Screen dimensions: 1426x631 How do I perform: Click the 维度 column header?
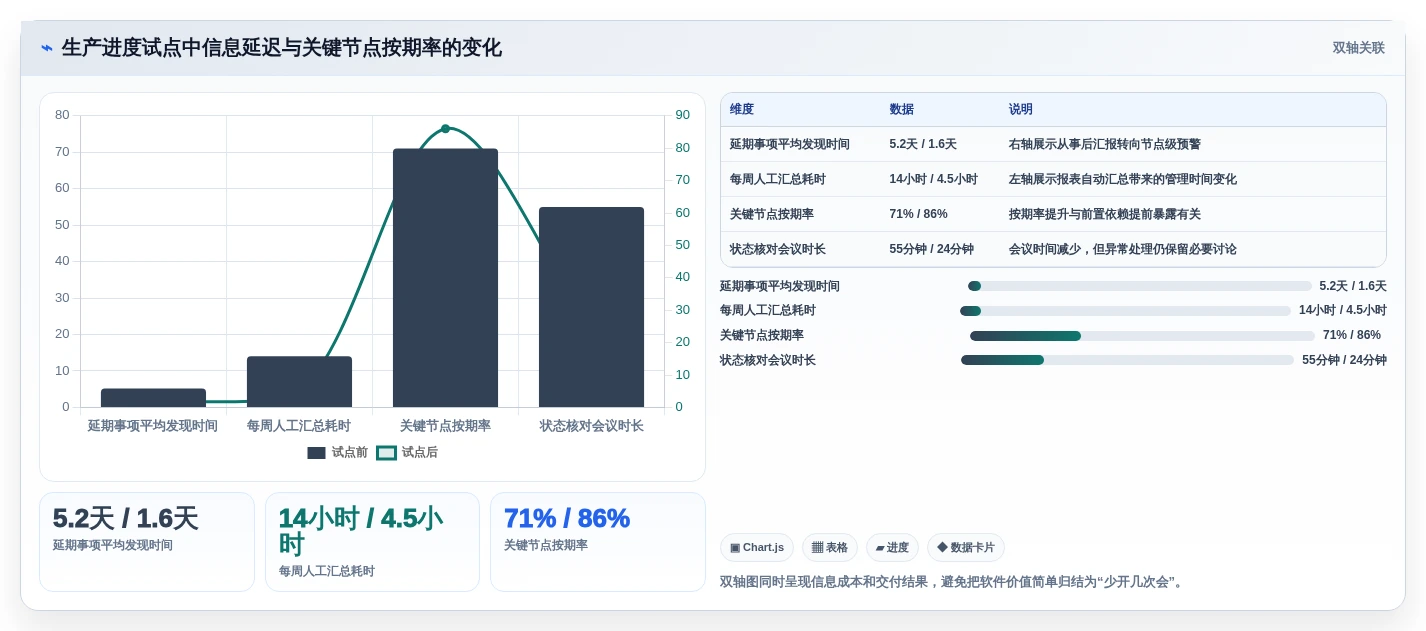pos(742,110)
